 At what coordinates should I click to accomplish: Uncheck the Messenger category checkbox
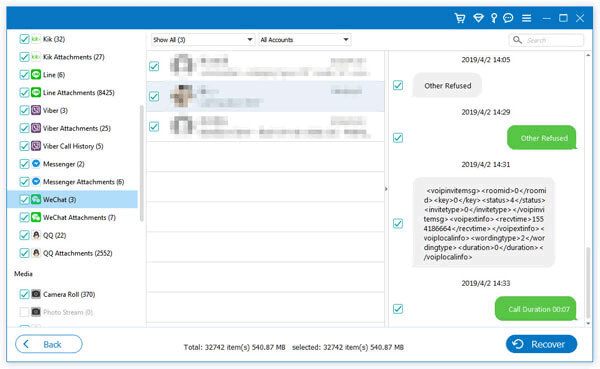click(24, 164)
